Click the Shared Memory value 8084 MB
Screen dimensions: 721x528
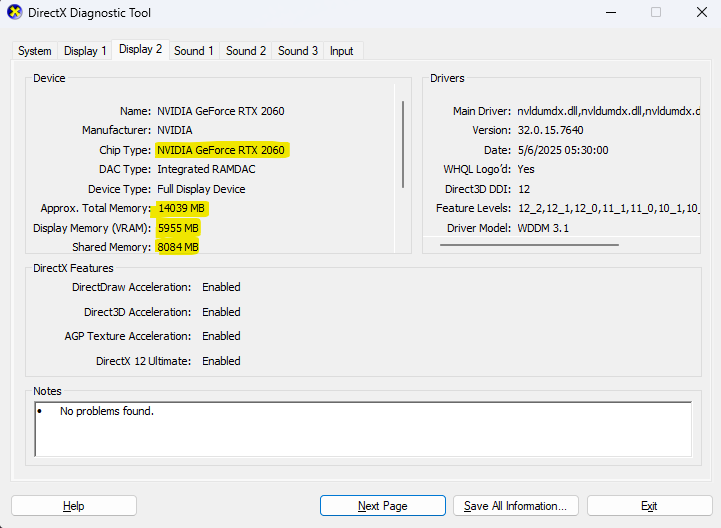click(x=178, y=247)
